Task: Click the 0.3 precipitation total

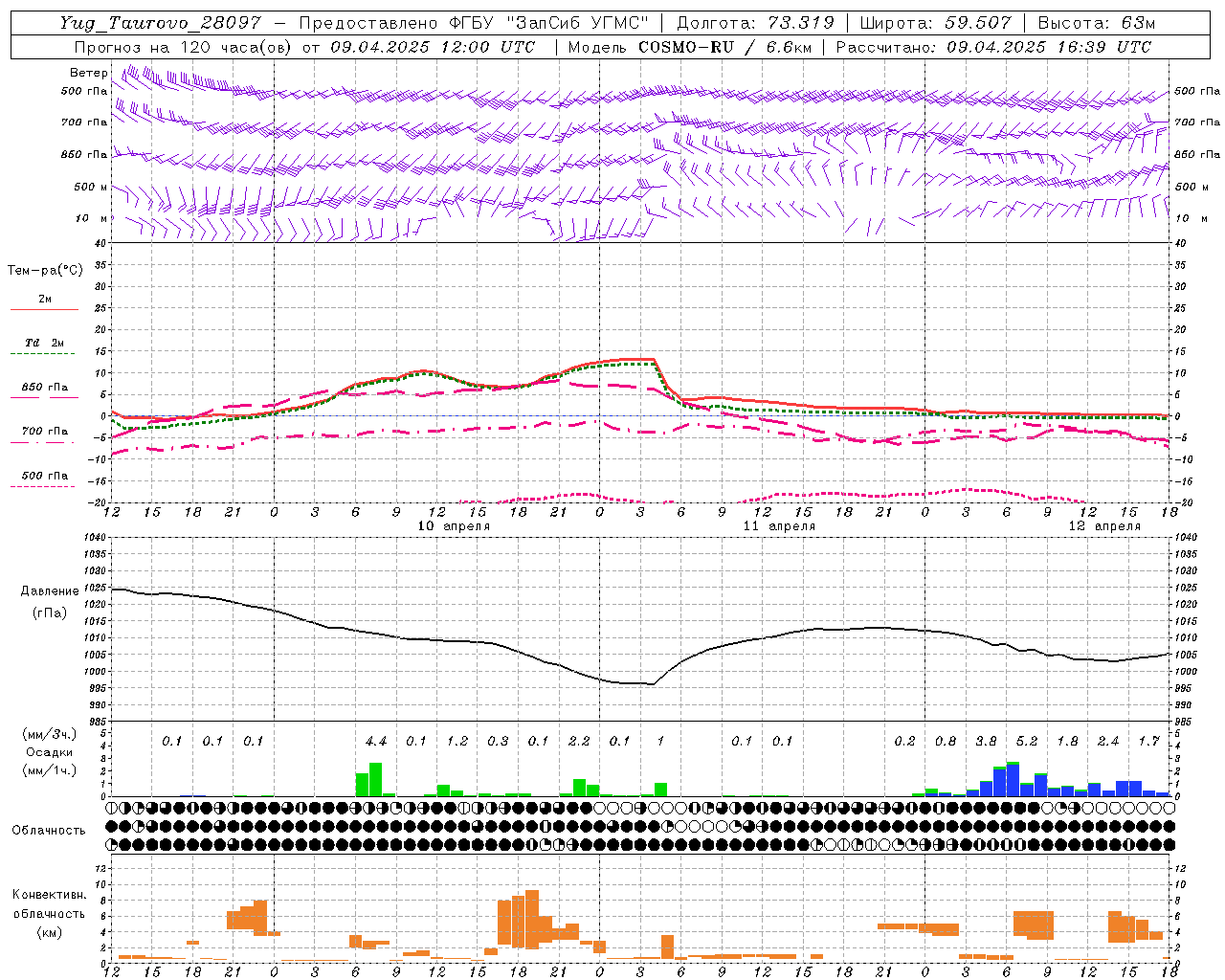Action: pos(498,742)
